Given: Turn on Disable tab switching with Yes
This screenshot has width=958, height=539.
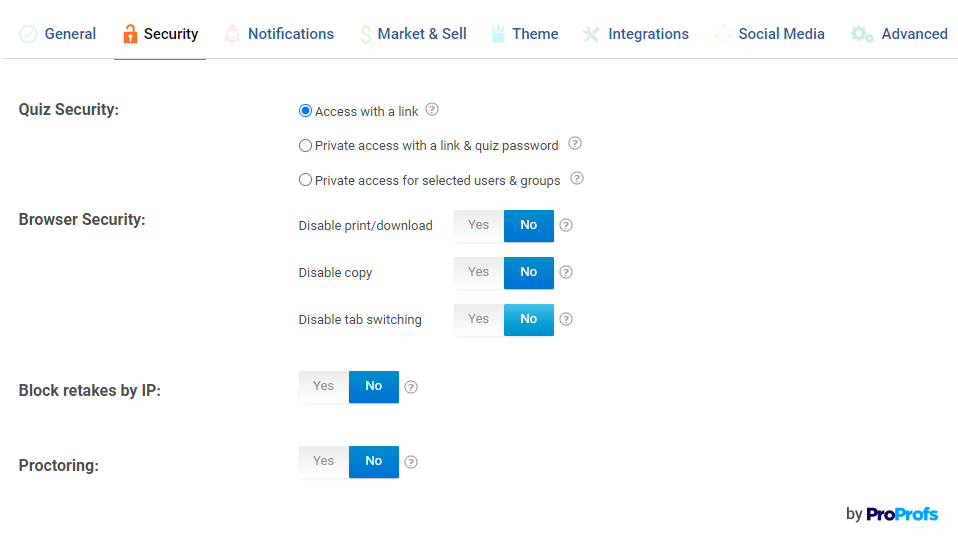Looking at the screenshot, I should click(x=479, y=319).
